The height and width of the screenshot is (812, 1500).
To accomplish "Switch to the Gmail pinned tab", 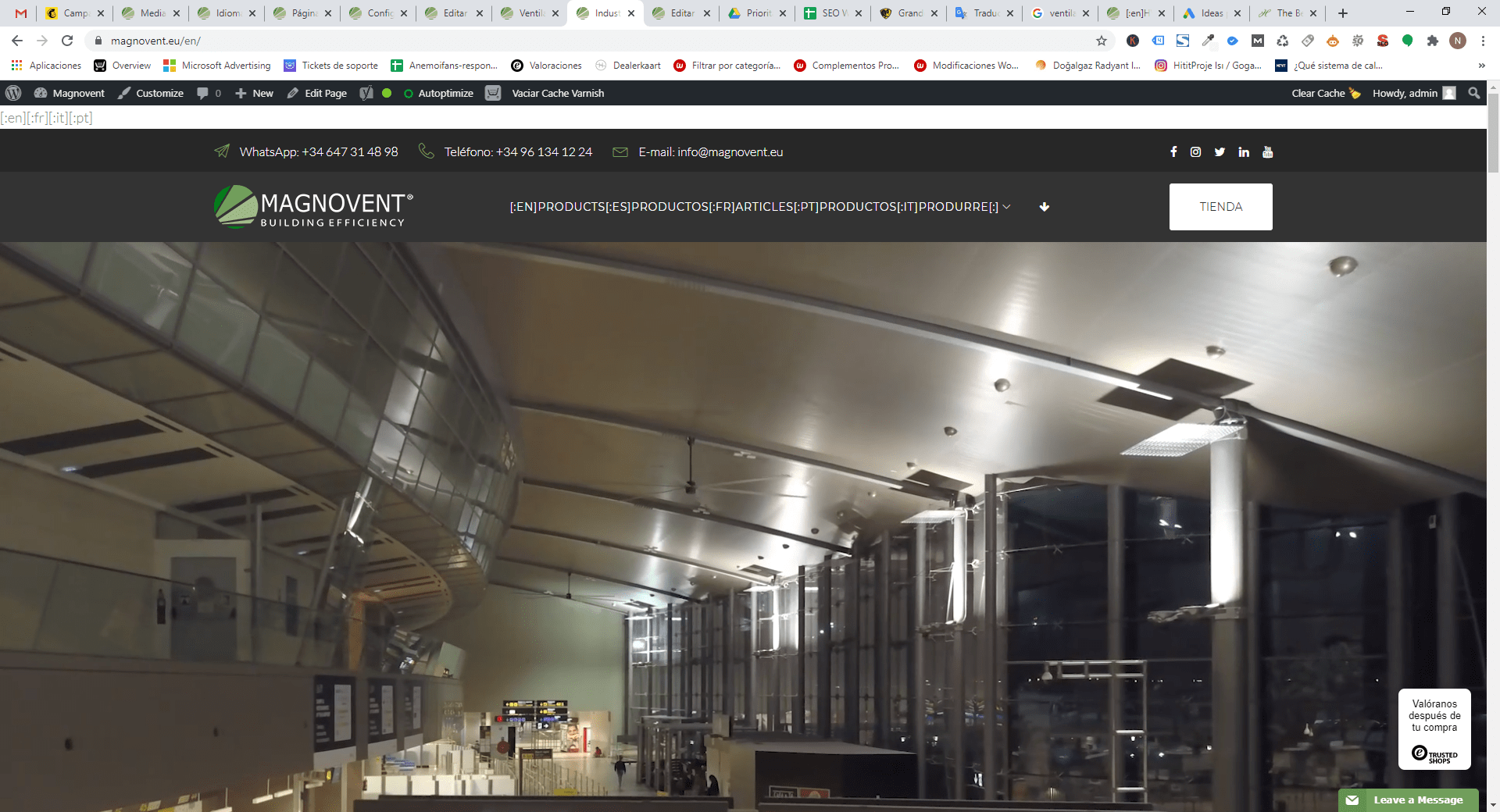I will click(20, 13).
